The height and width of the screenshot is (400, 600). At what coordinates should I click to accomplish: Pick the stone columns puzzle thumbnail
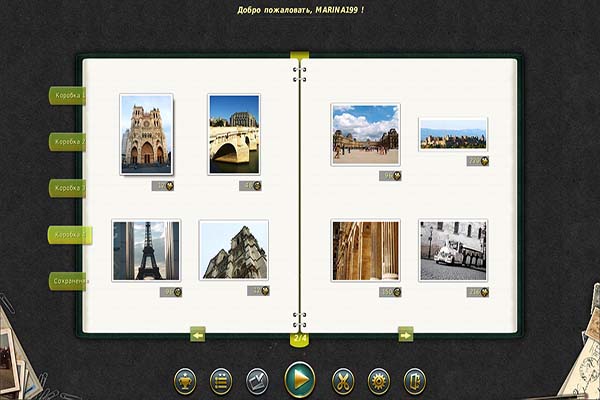coord(365,250)
